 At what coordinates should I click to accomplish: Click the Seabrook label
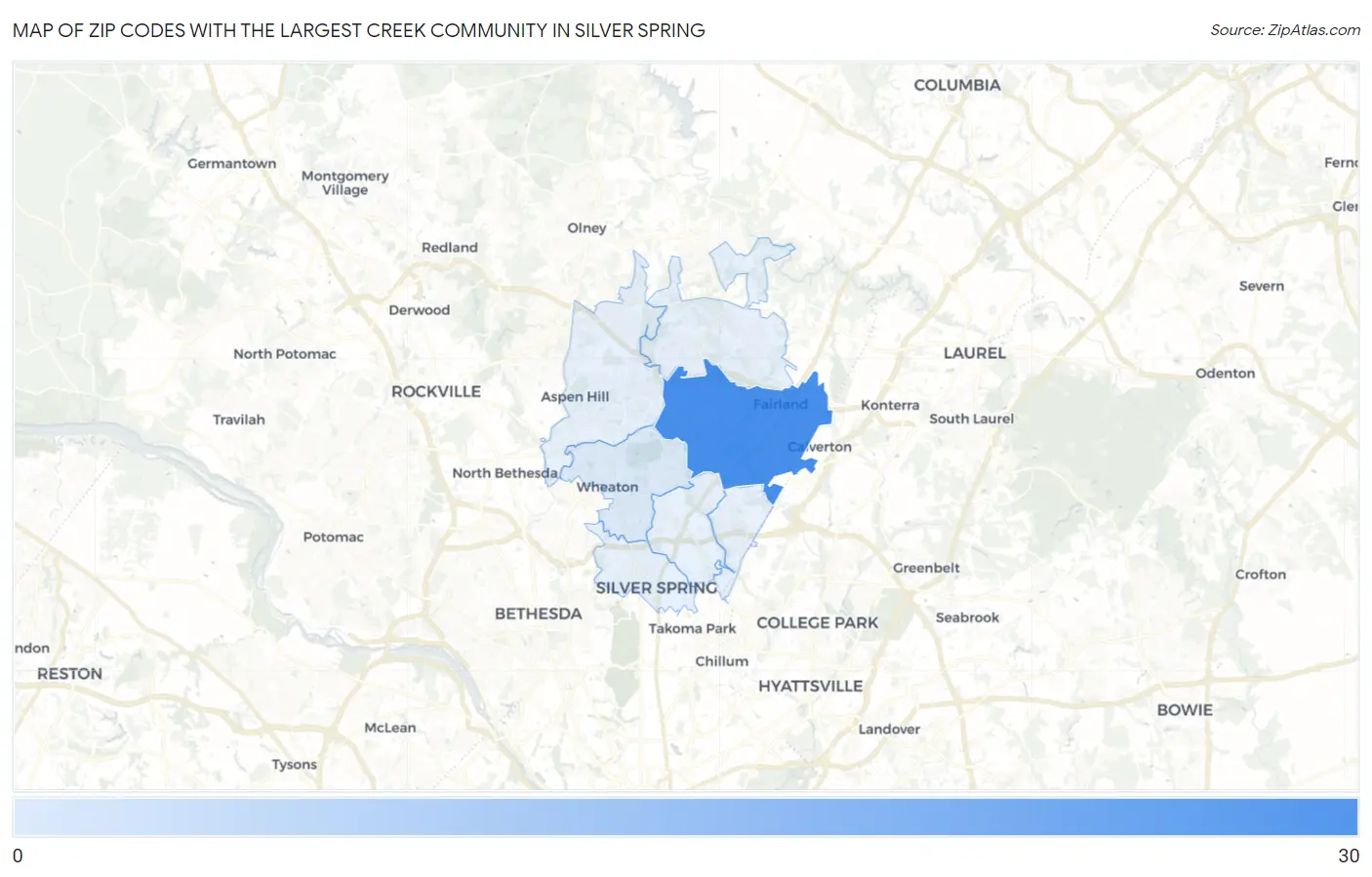pos(967,618)
